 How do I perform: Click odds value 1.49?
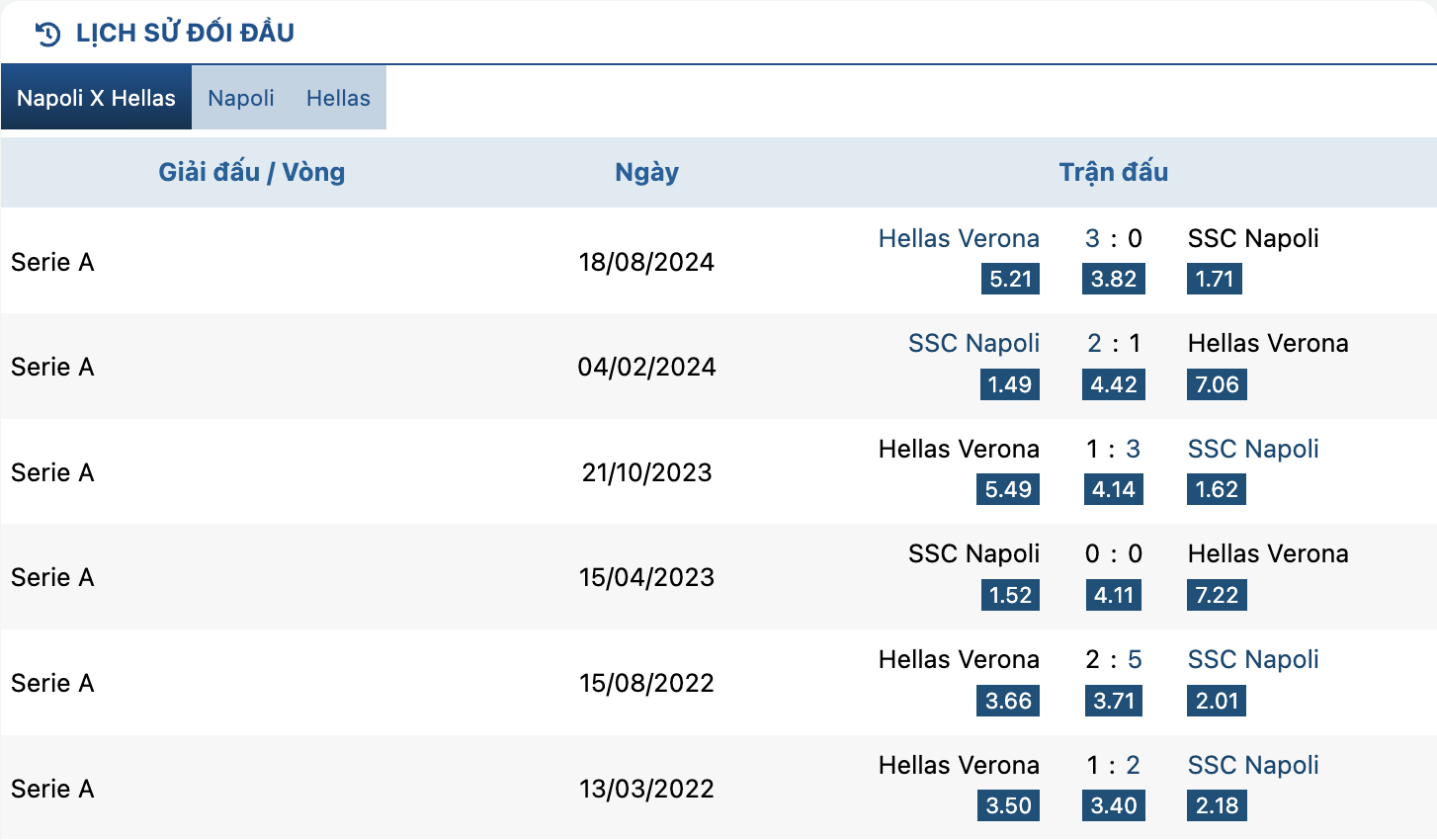tap(1010, 384)
